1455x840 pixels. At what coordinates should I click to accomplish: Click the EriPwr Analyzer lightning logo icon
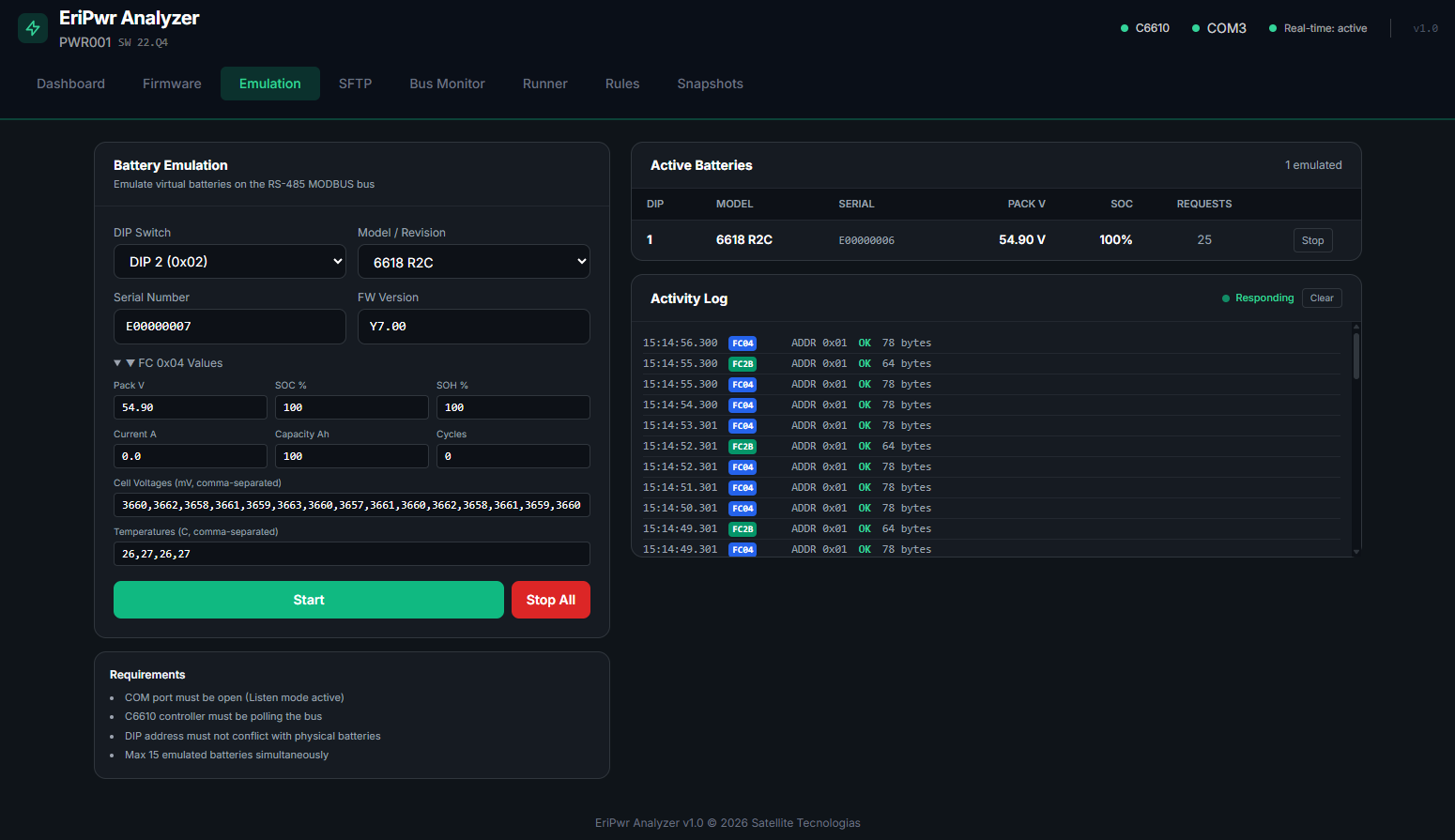coord(33,28)
